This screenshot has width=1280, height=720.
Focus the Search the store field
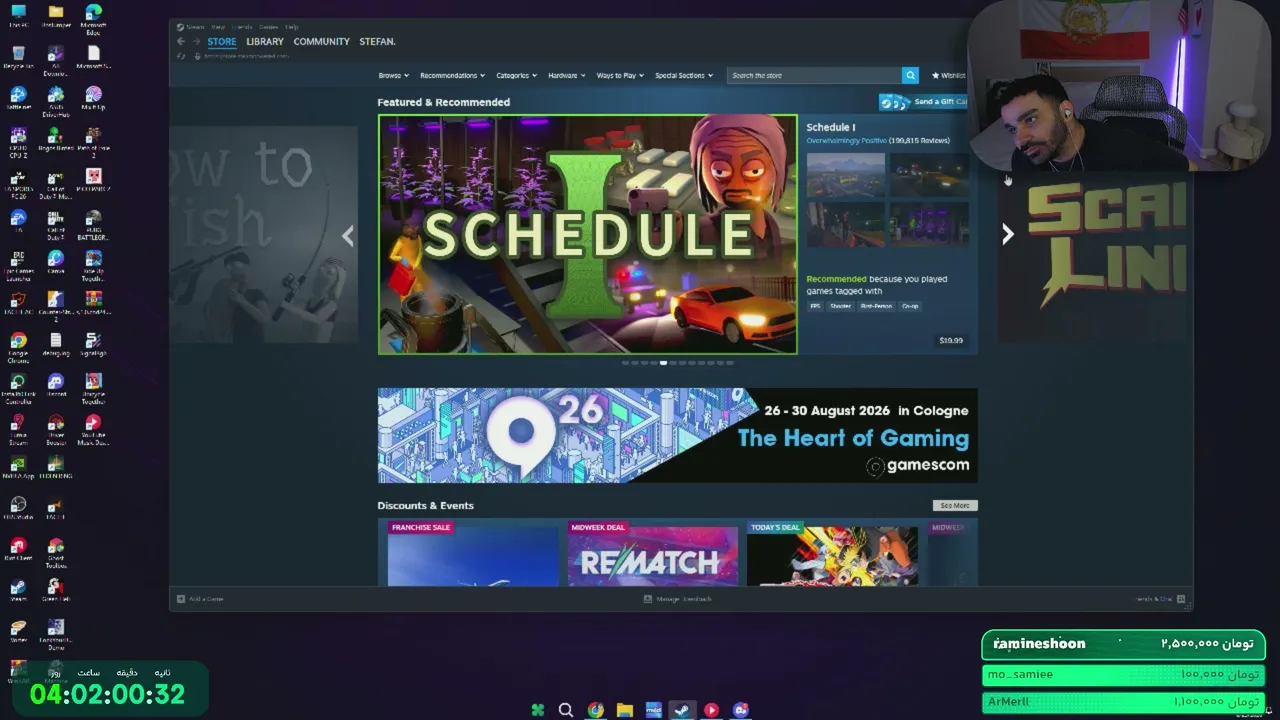[814, 75]
